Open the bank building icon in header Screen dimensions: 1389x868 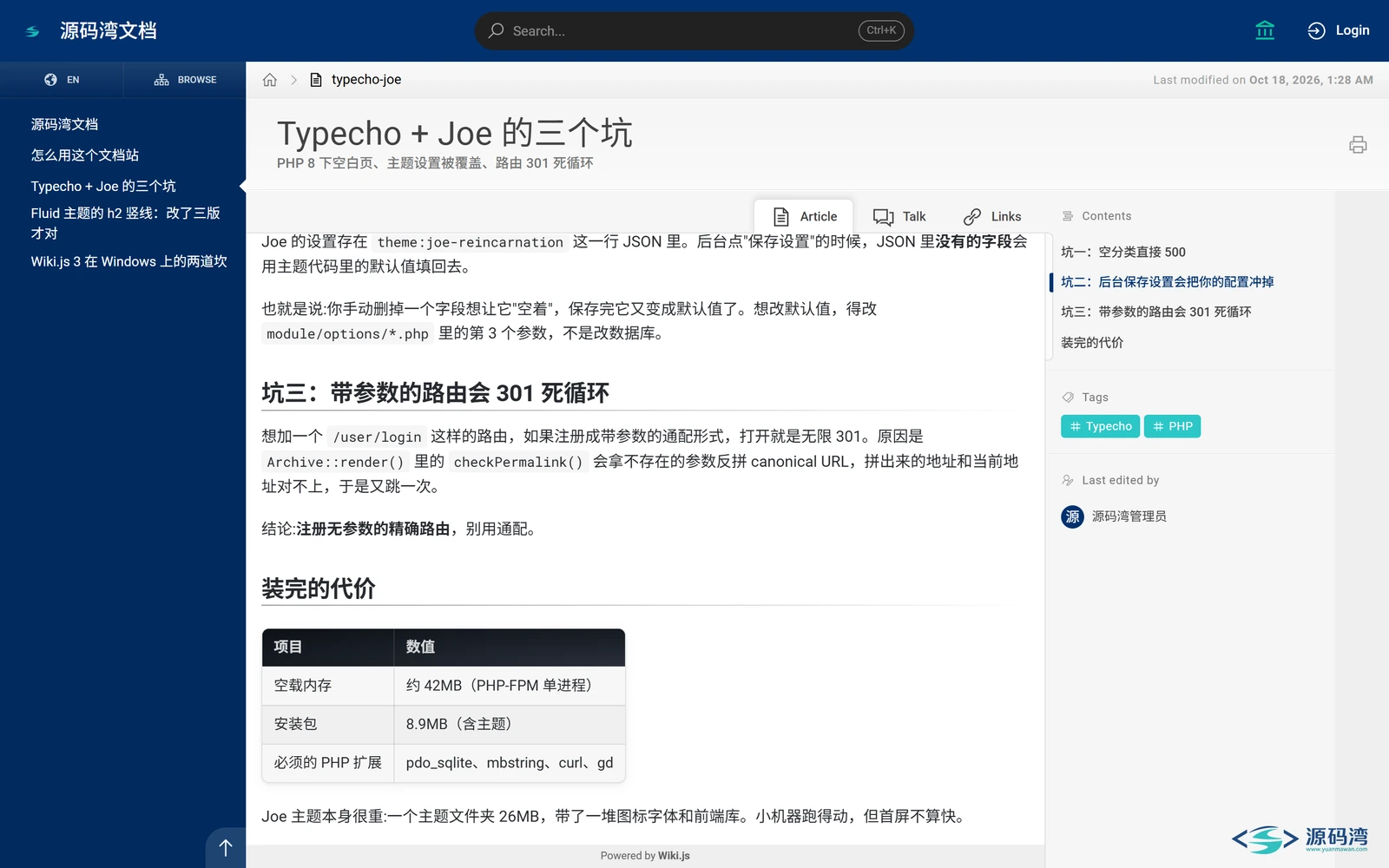[1265, 30]
